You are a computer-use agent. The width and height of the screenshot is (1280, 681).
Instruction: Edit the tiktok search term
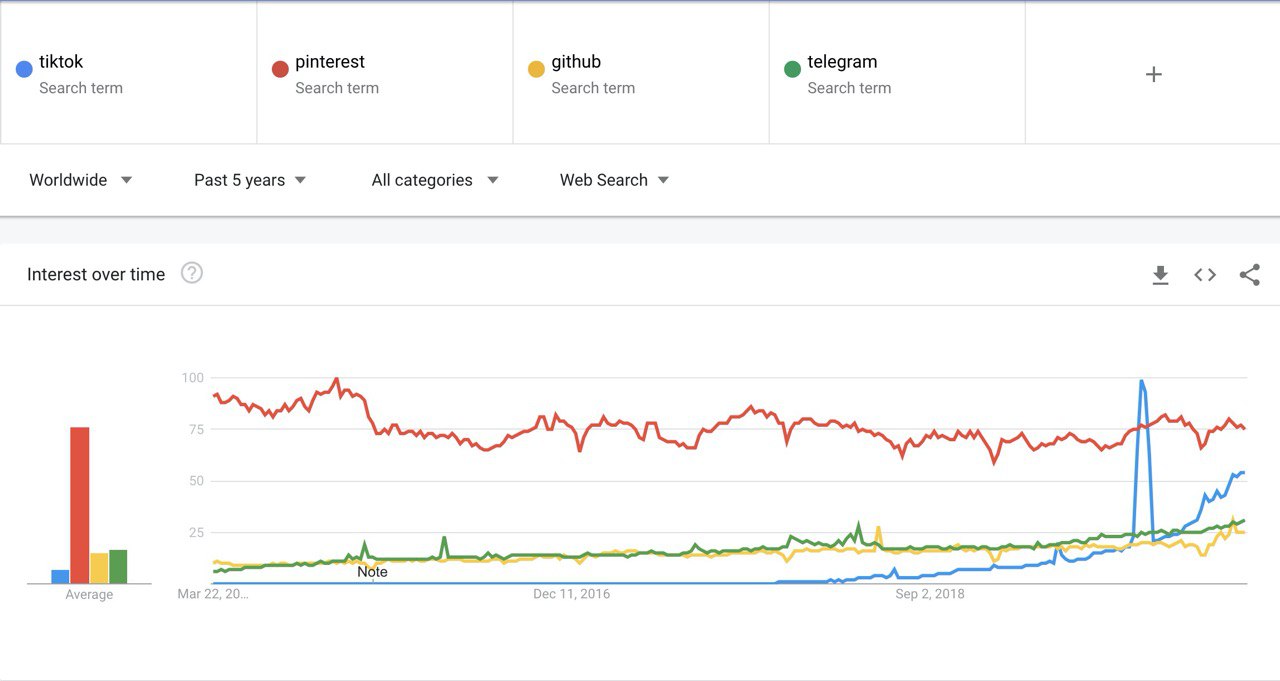(61, 62)
